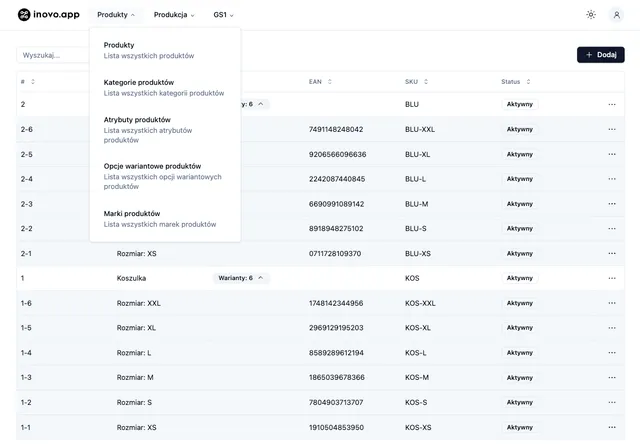Viewport: 640px width, 445px height.
Task: Open row actions menu for KOS-XS
Action: pyautogui.click(x=612, y=427)
